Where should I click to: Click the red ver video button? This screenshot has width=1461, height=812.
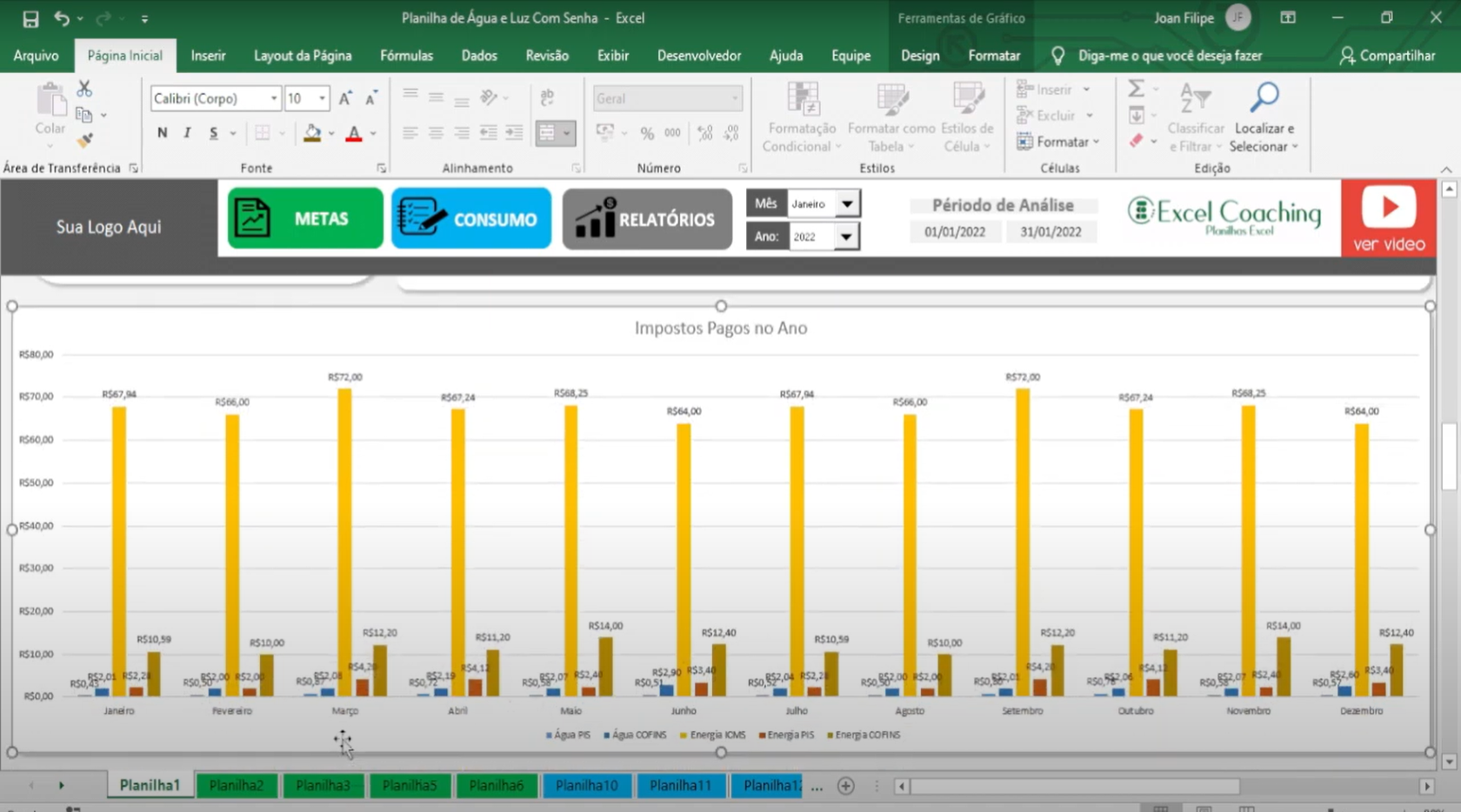[x=1389, y=218]
